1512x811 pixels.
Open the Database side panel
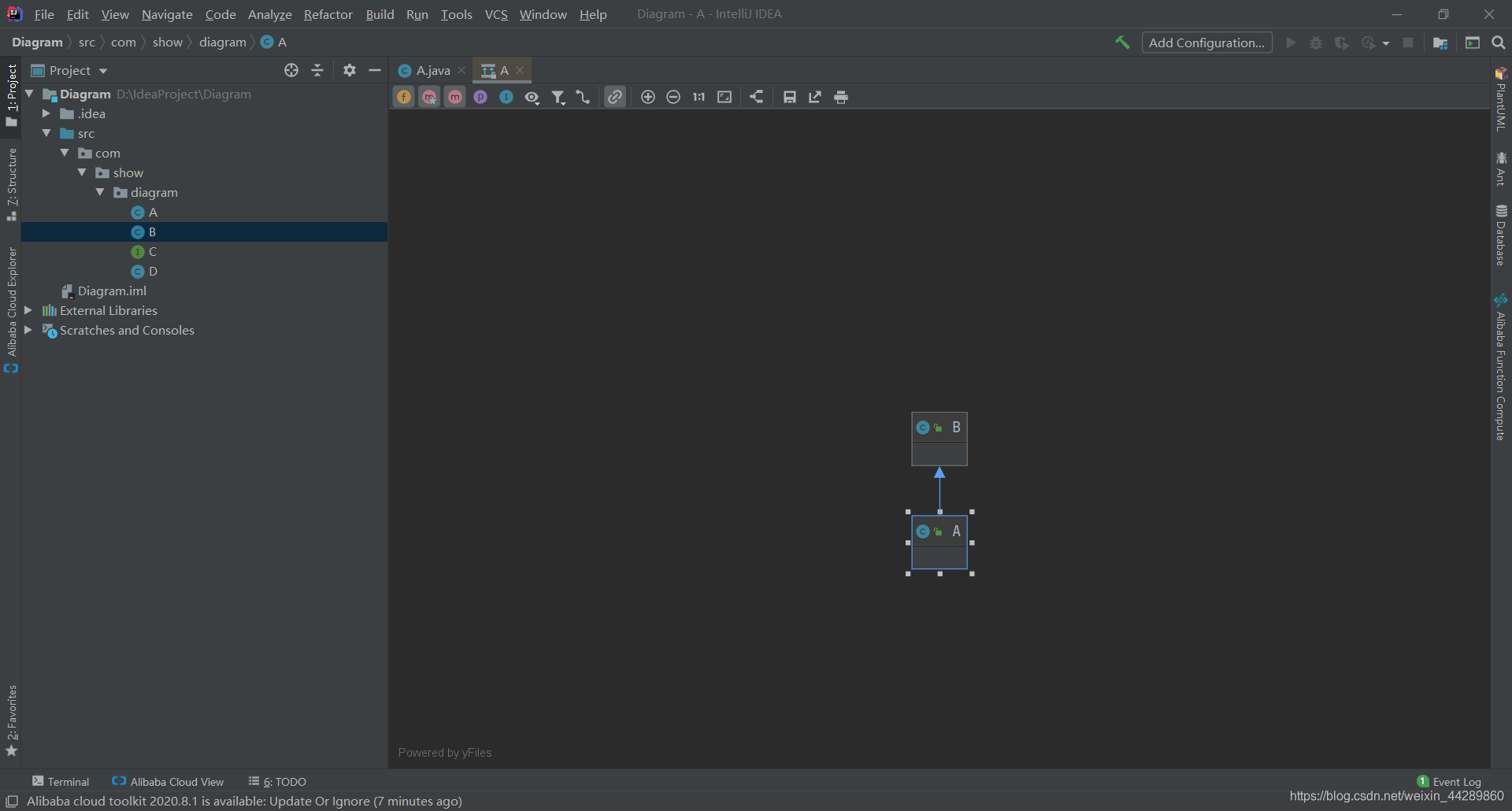[1501, 235]
